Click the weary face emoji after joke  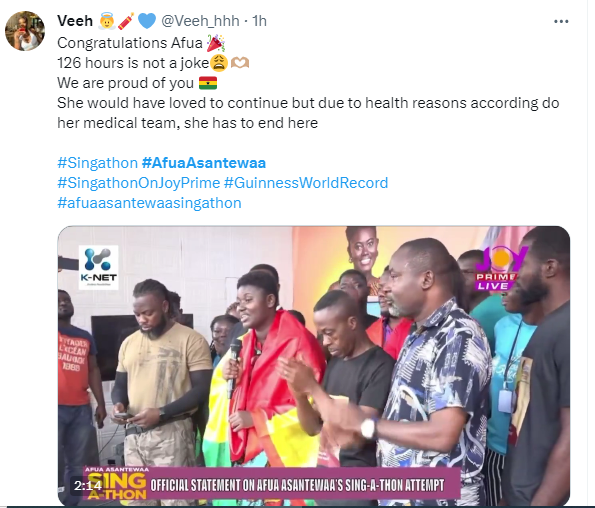point(219,63)
